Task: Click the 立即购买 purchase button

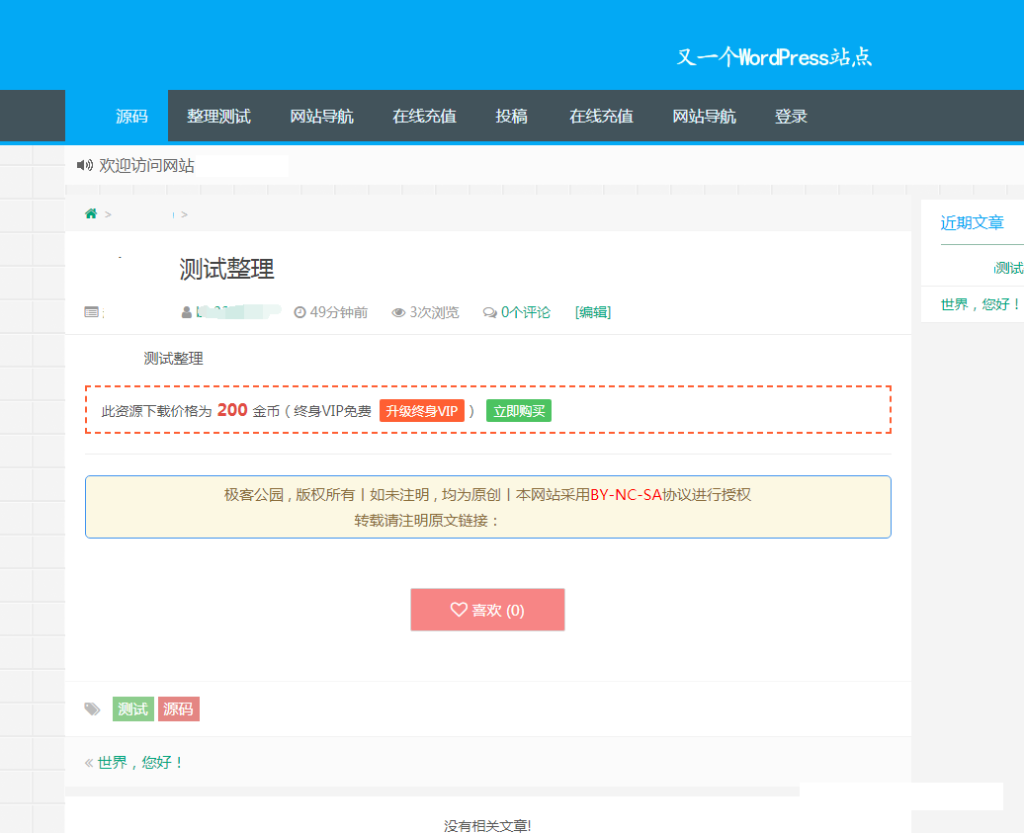Action: 519,410
